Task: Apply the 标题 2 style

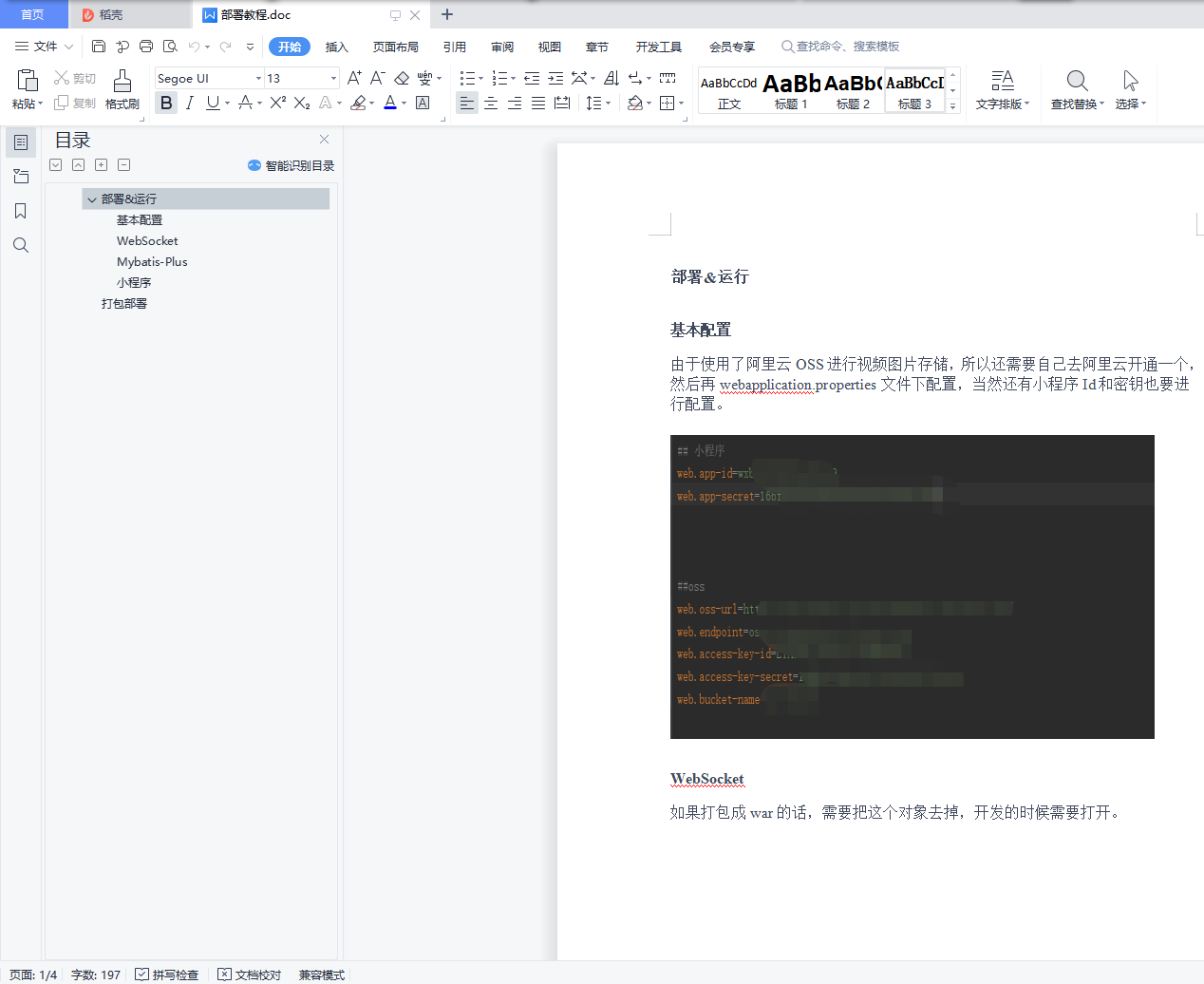Action: (853, 90)
